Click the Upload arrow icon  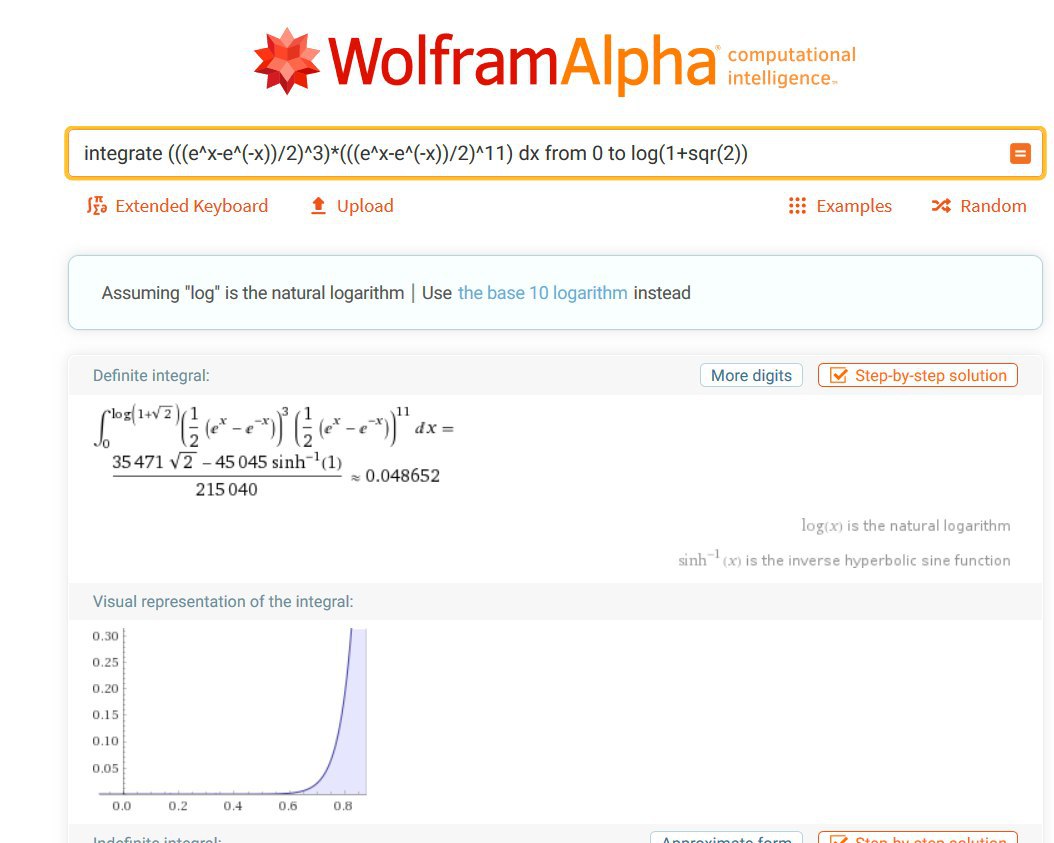(318, 206)
